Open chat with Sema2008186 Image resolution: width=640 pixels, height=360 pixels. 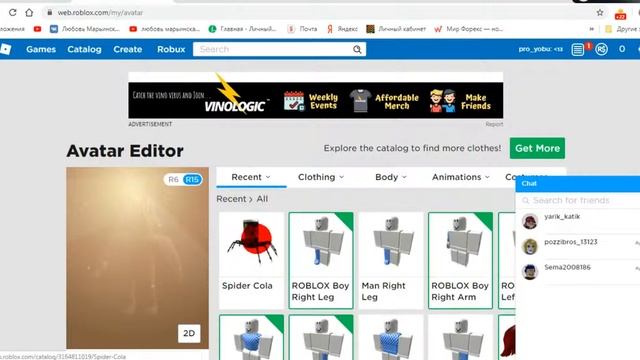pos(578,272)
